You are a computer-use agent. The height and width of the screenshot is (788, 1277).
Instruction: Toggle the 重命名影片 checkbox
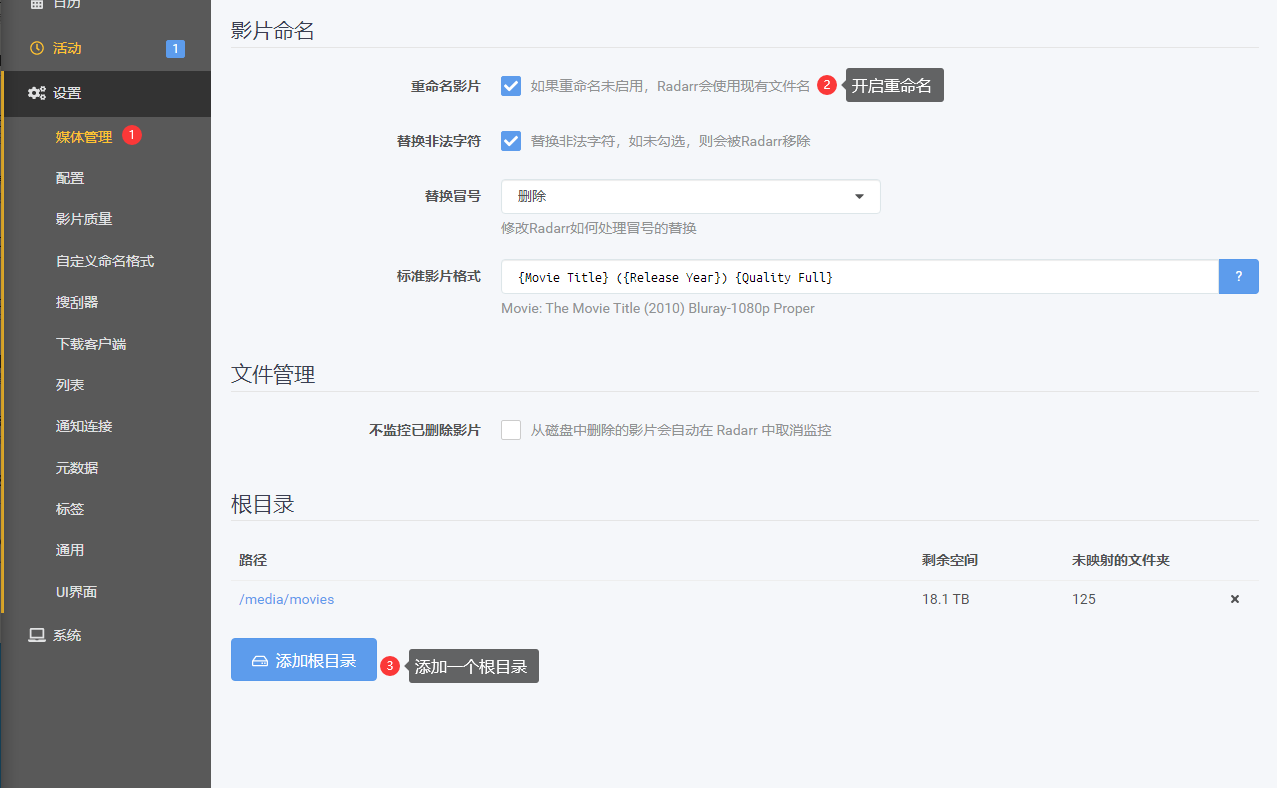[511, 86]
